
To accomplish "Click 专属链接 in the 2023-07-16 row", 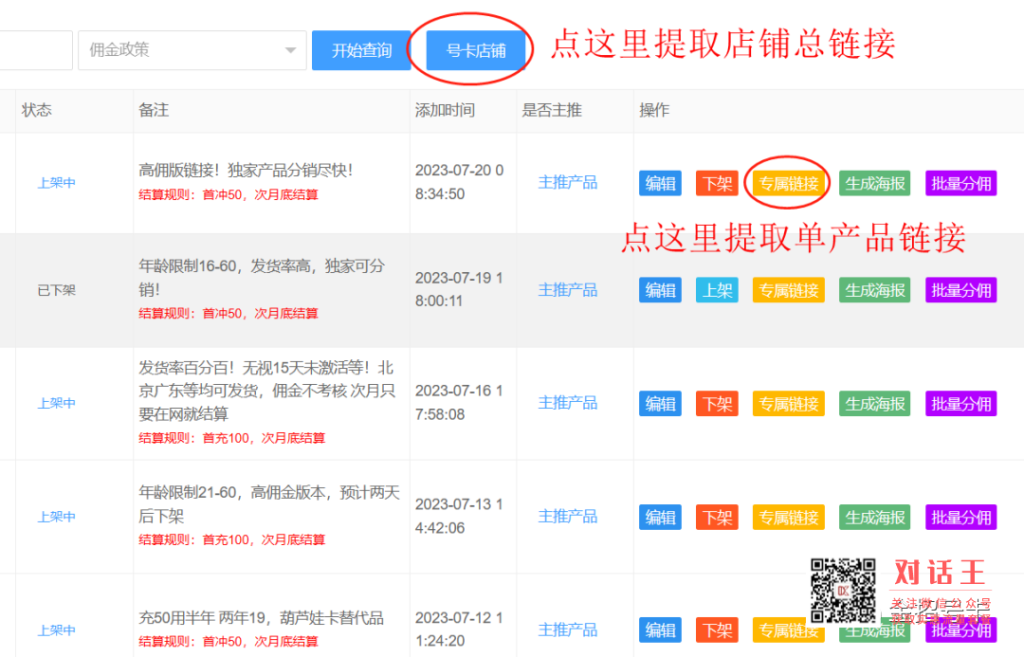I will pos(789,404).
